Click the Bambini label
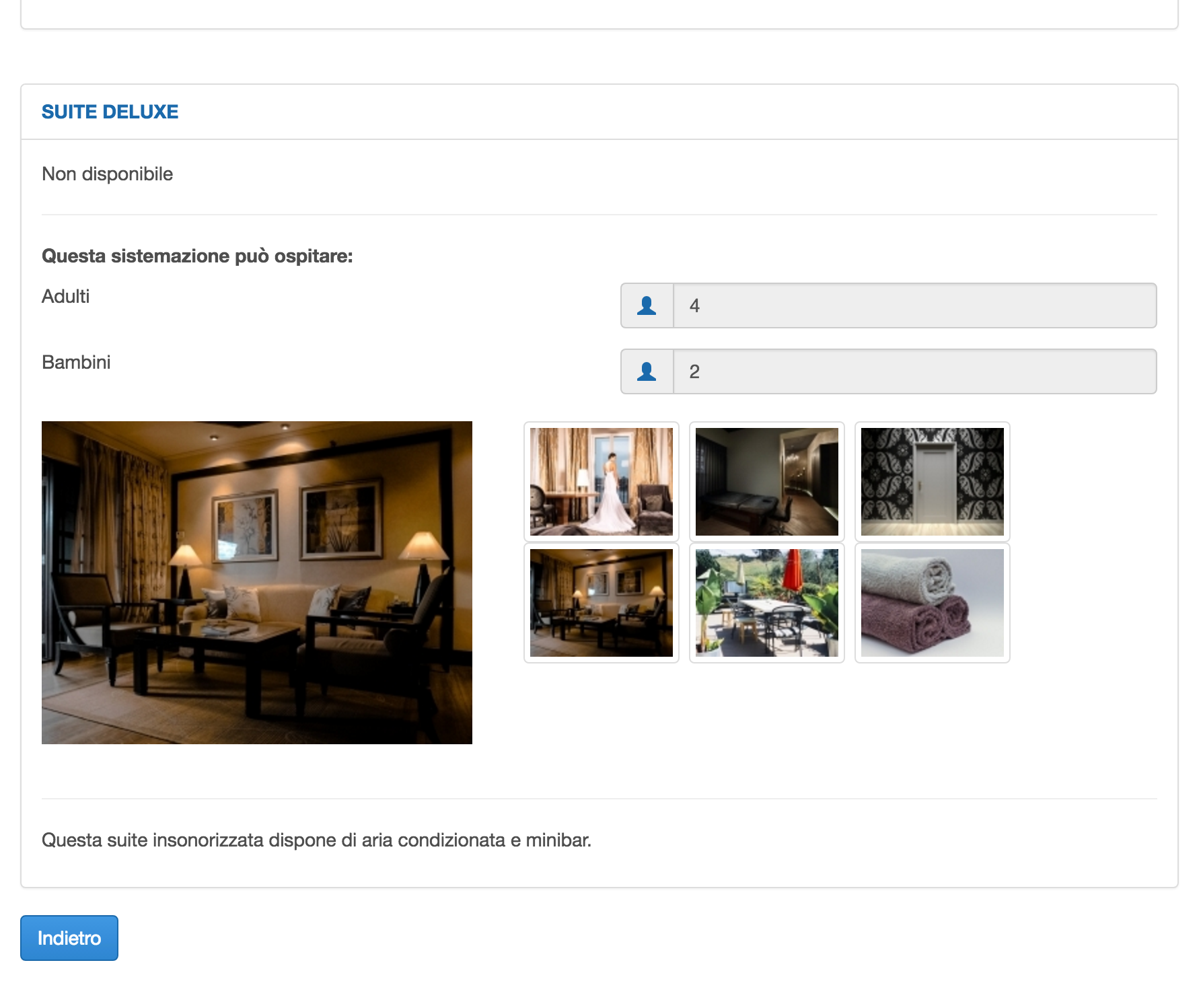Viewport: 1199px width, 1008px height. pyautogui.click(x=76, y=363)
